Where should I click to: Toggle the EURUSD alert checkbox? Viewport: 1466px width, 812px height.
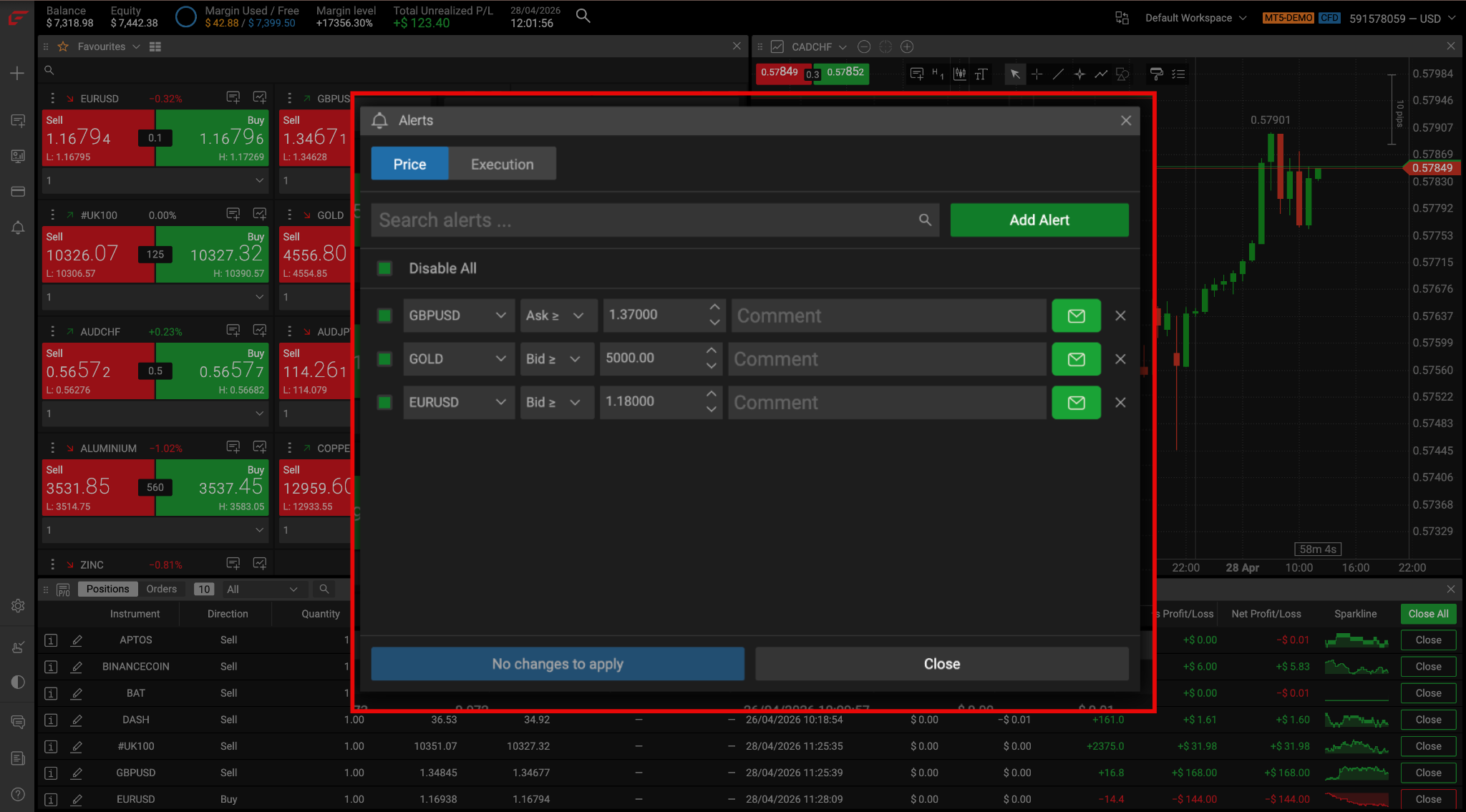tap(385, 403)
